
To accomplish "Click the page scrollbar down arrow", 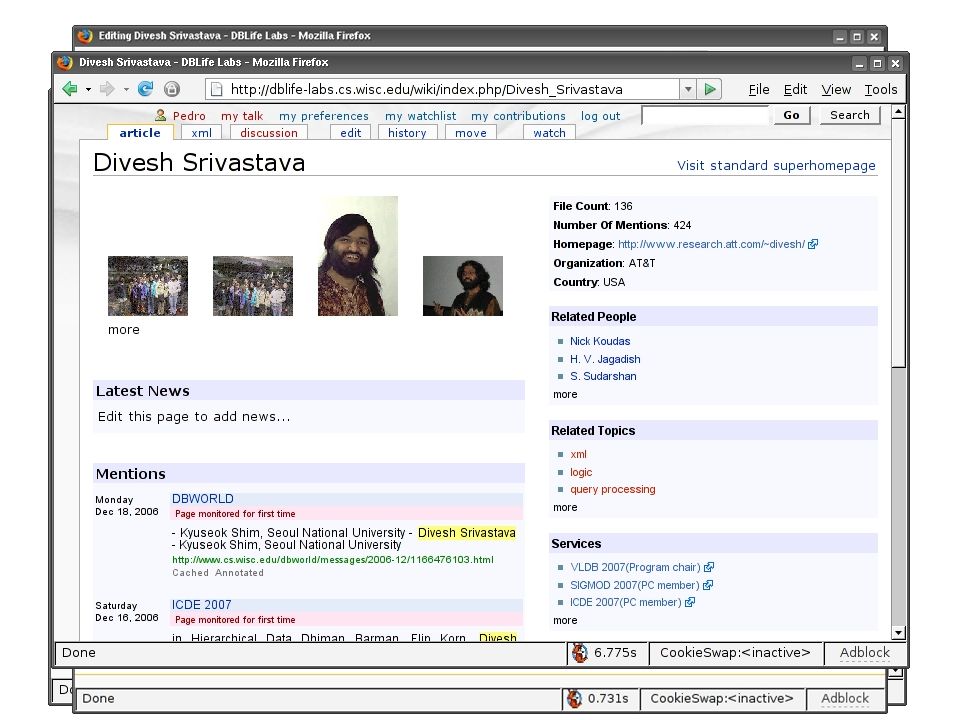I will click(x=898, y=633).
